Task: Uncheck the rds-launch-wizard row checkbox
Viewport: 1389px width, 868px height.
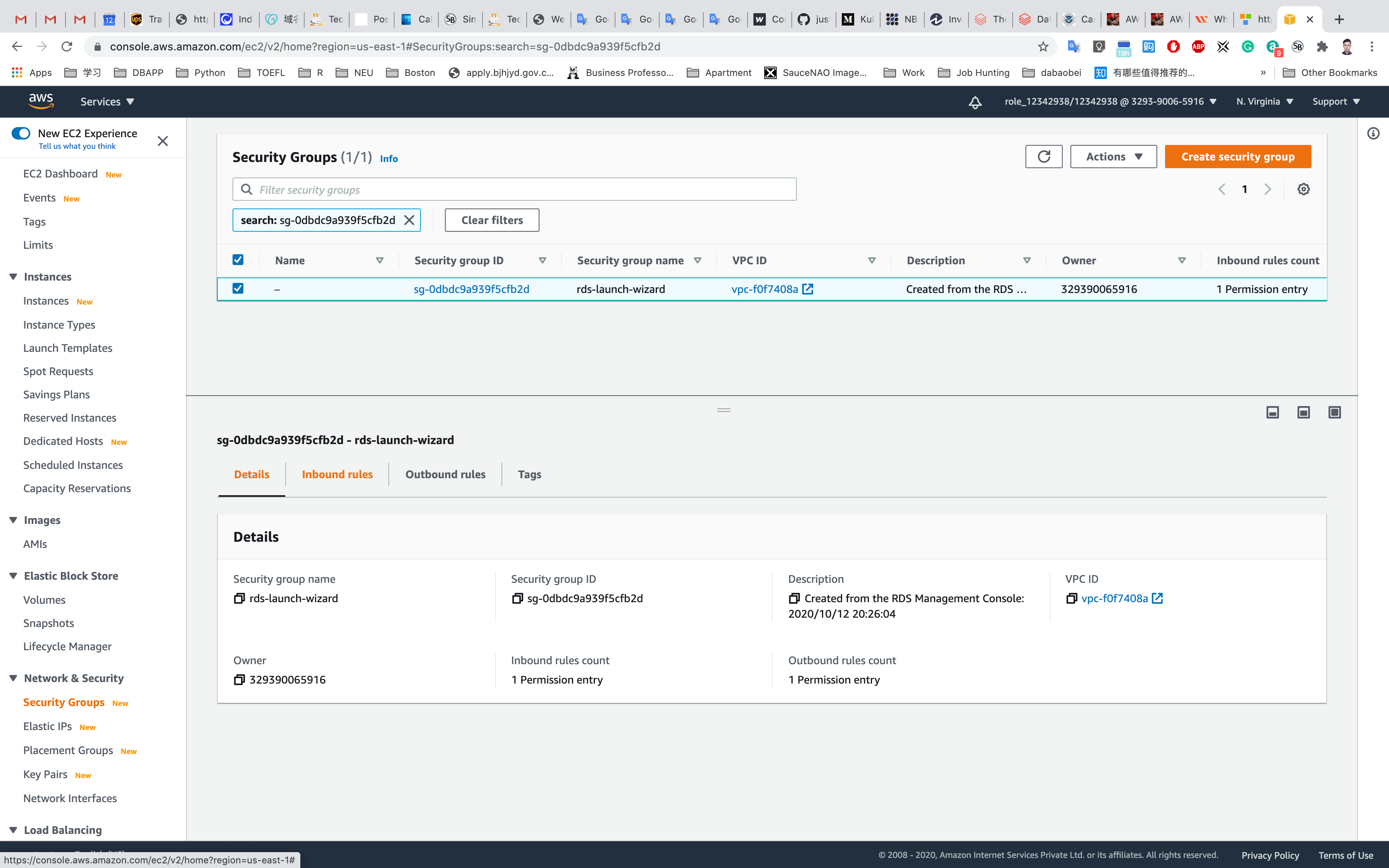Action: [x=238, y=289]
